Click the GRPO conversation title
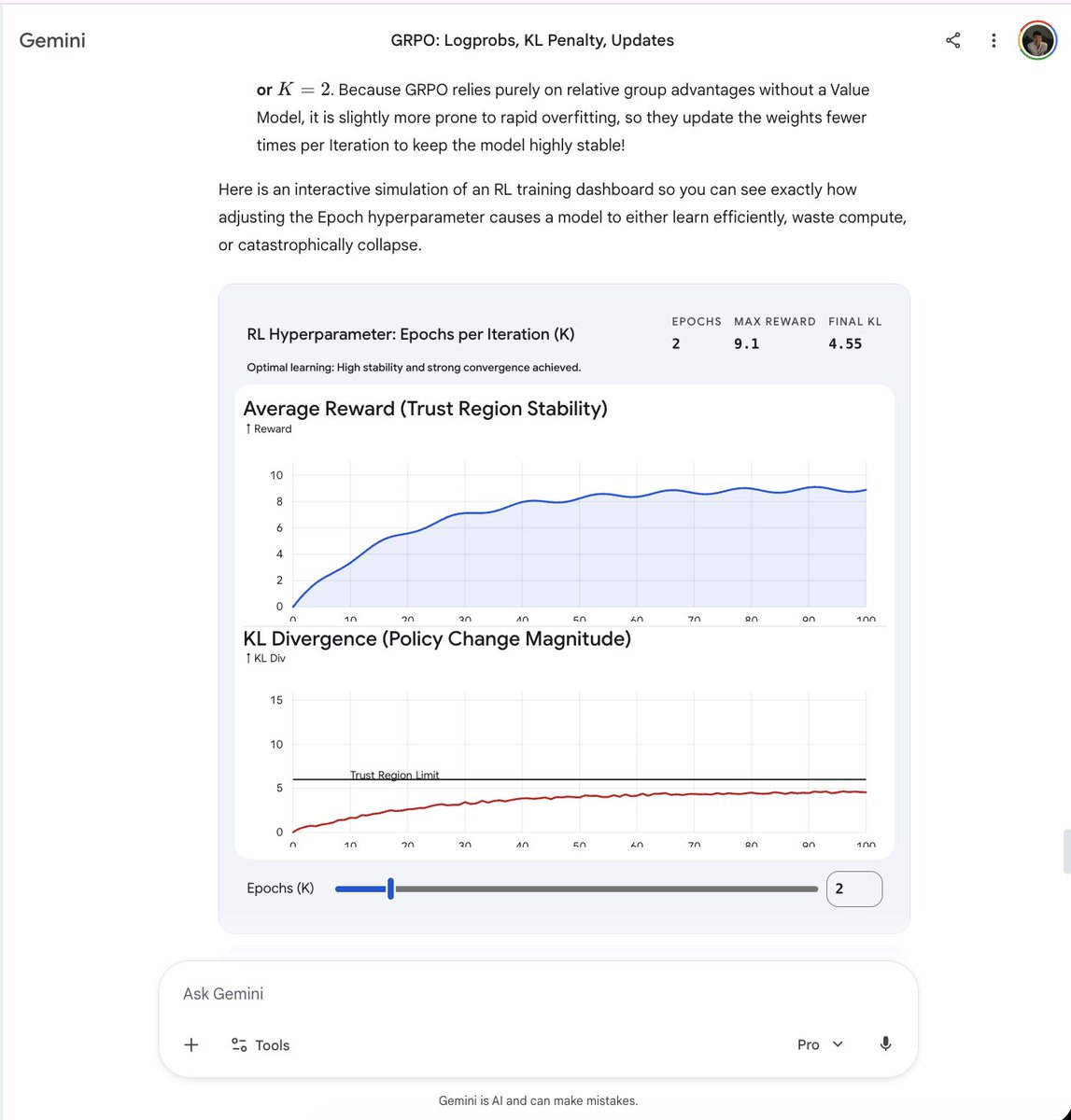The image size is (1071, 1120). coord(532,40)
